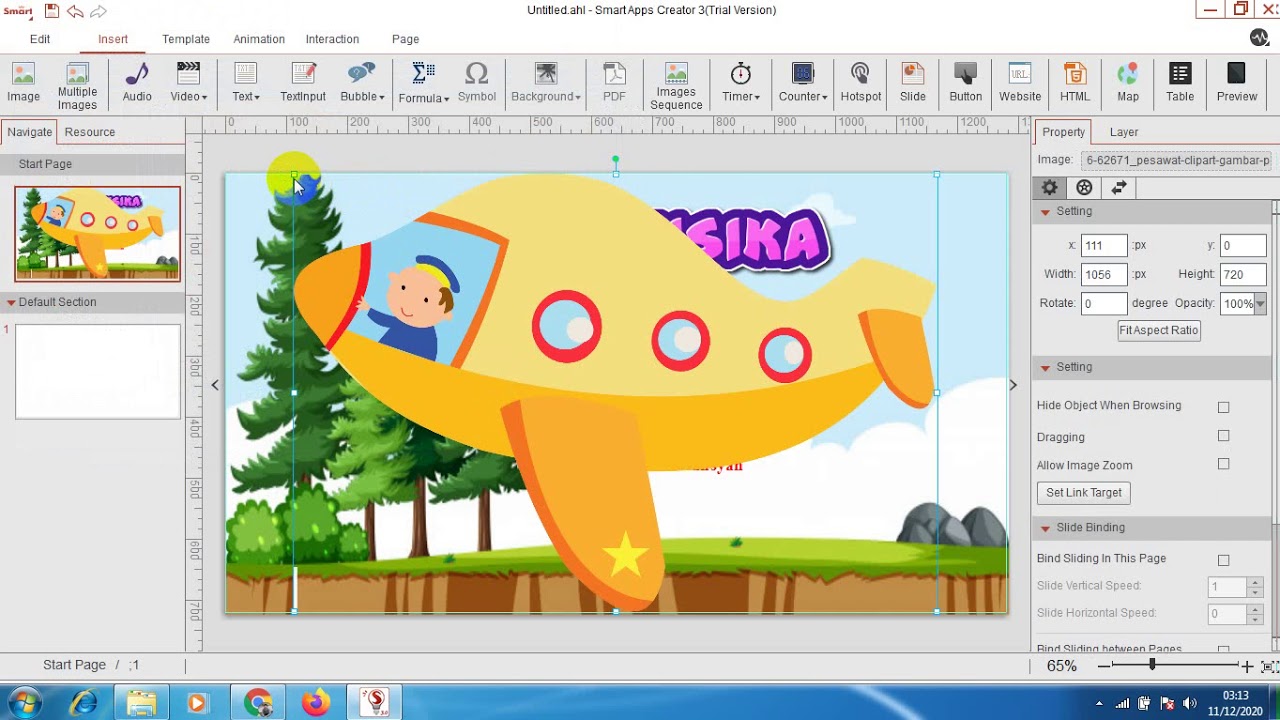
Task: Insert a Table object
Action: pos(1180,82)
